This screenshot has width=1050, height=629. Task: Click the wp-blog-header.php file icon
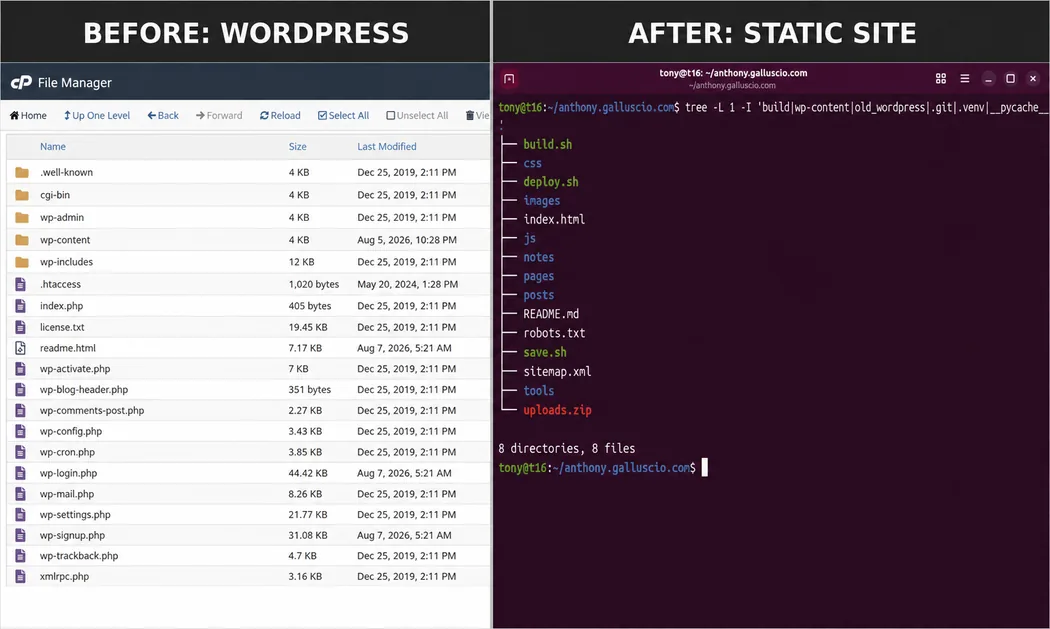click(x=21, y=389)
